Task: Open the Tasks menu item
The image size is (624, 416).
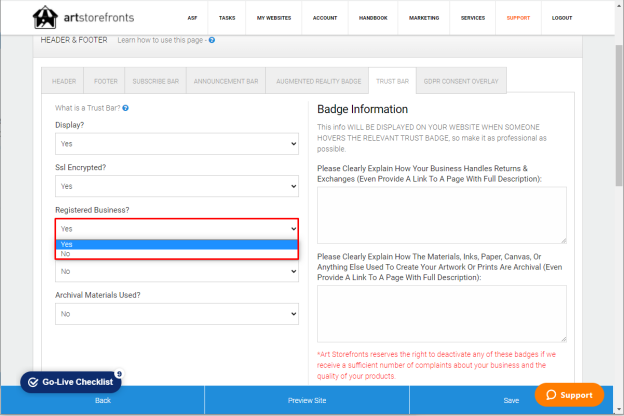Action: pyautogui.click(x=227, y=18)
